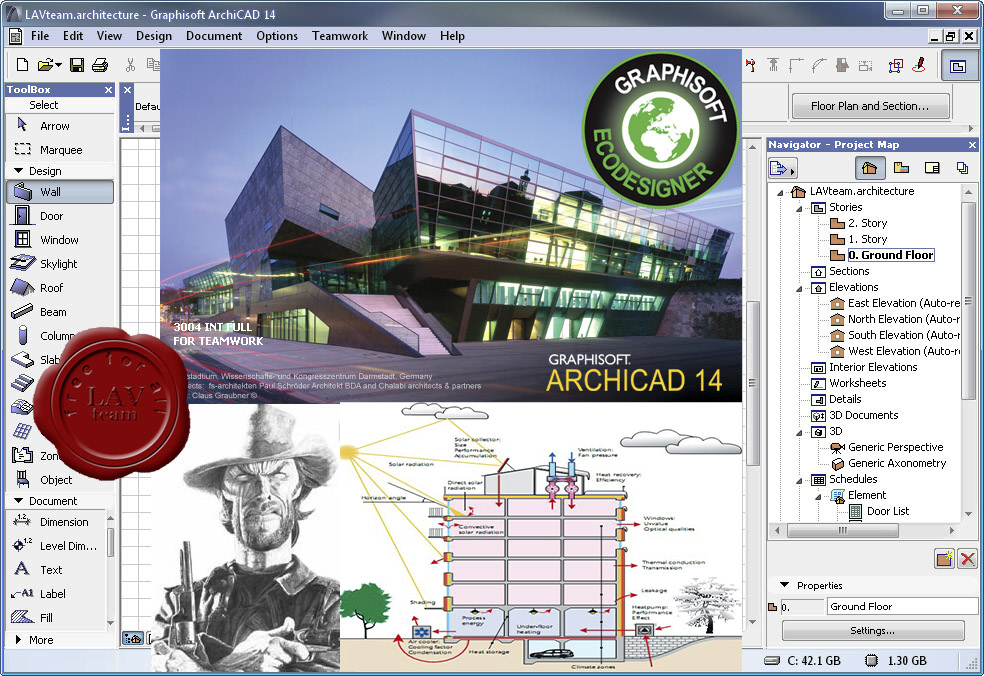Click the 1.30 GB memory status
Screen dimensions: 984x676
[896, 660]
